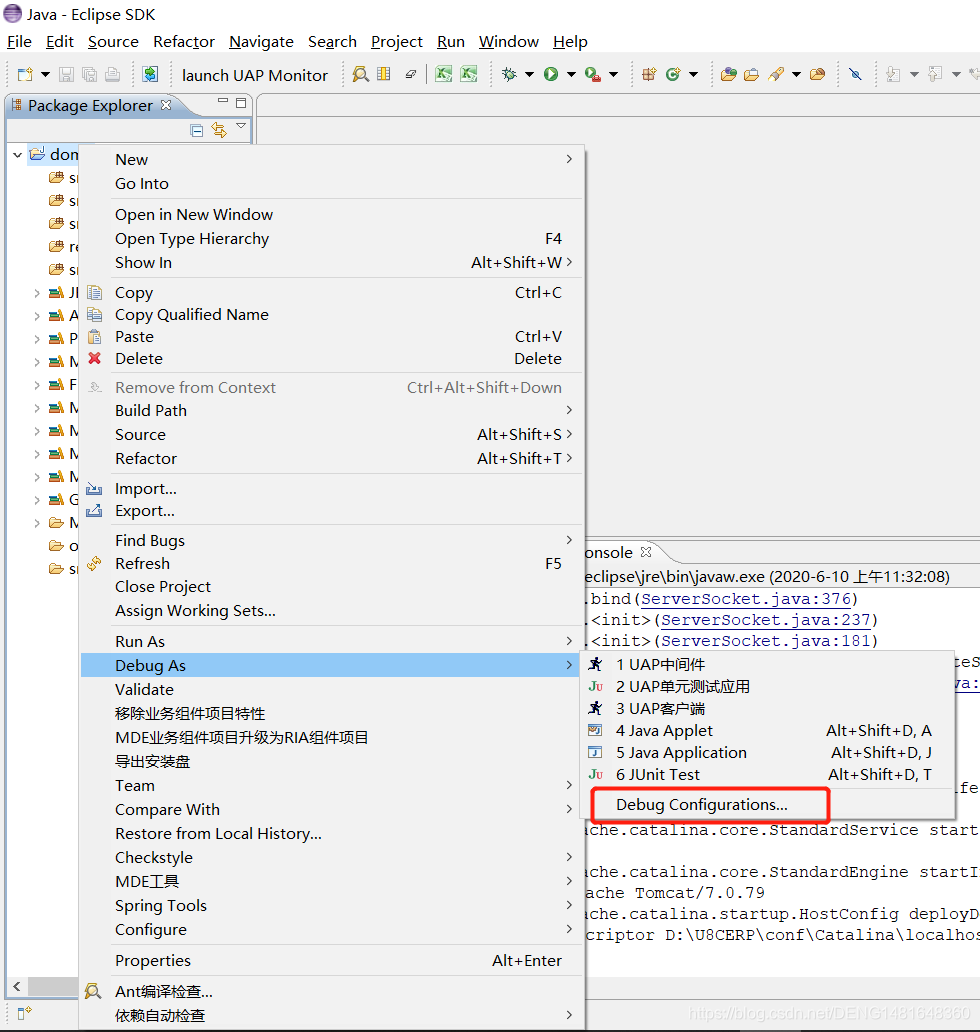Click the red Delete cross icon
This screenshot has height=1032, width=980.
[x=95, y=358]
